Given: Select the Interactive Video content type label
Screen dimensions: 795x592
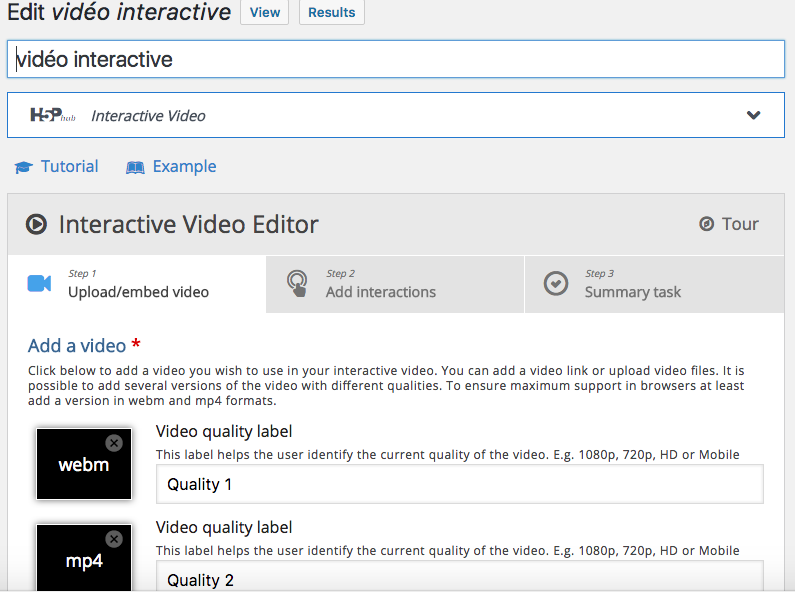Looking at the screenshot, I should (x=148, y=116).
